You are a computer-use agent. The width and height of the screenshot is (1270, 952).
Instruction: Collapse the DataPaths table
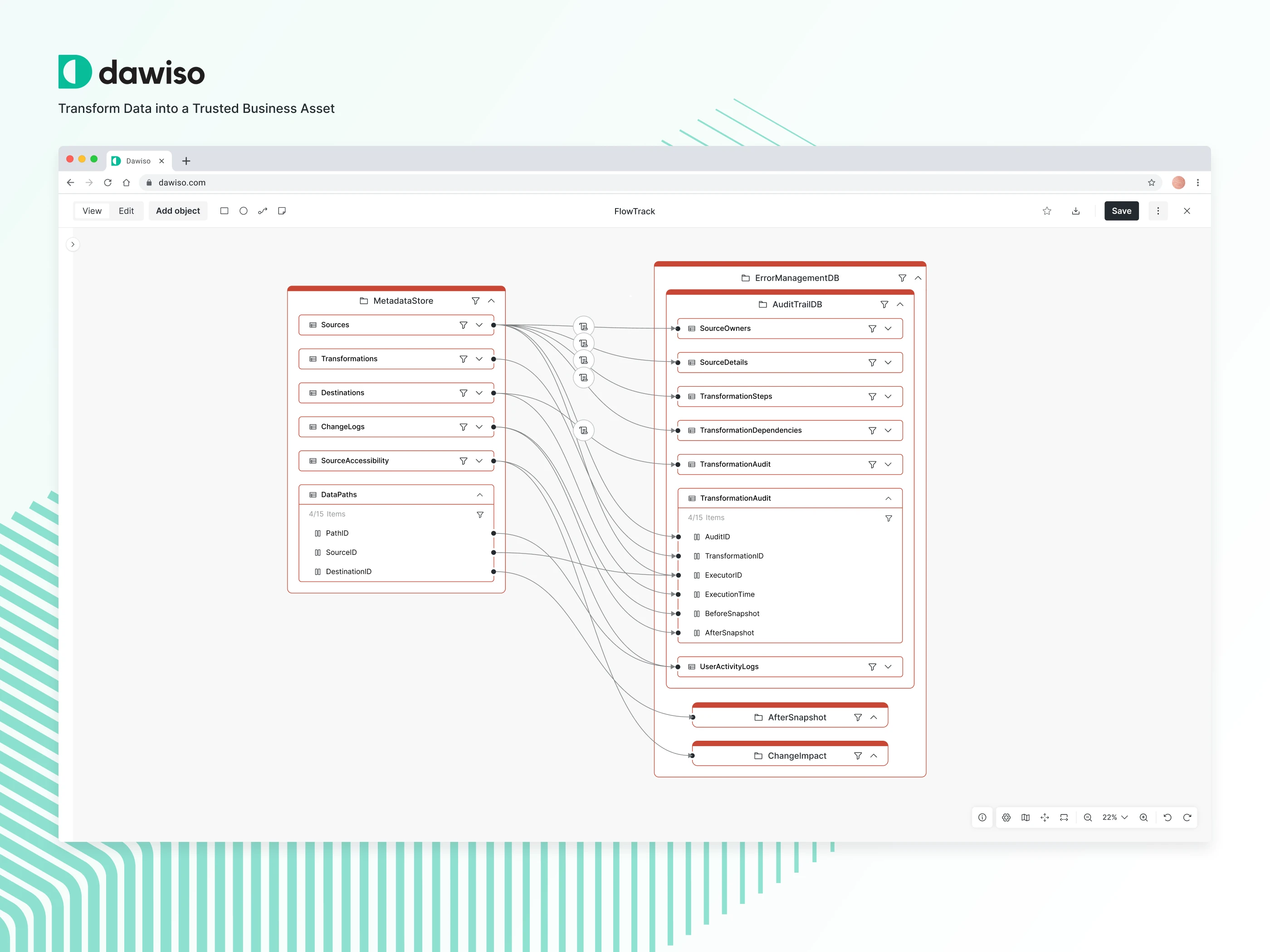click(479, 495)
